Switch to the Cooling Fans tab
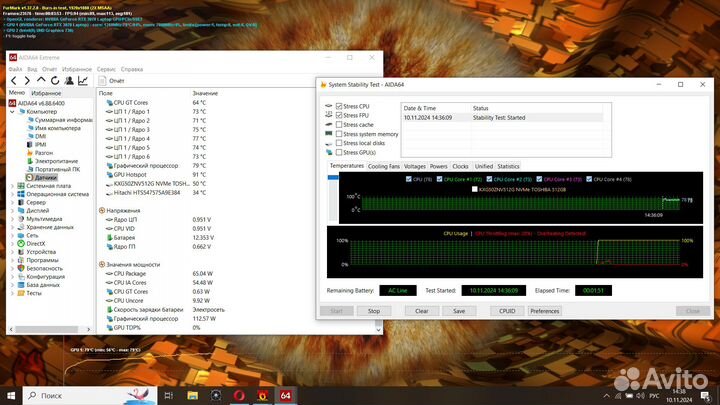 point(383,166)
